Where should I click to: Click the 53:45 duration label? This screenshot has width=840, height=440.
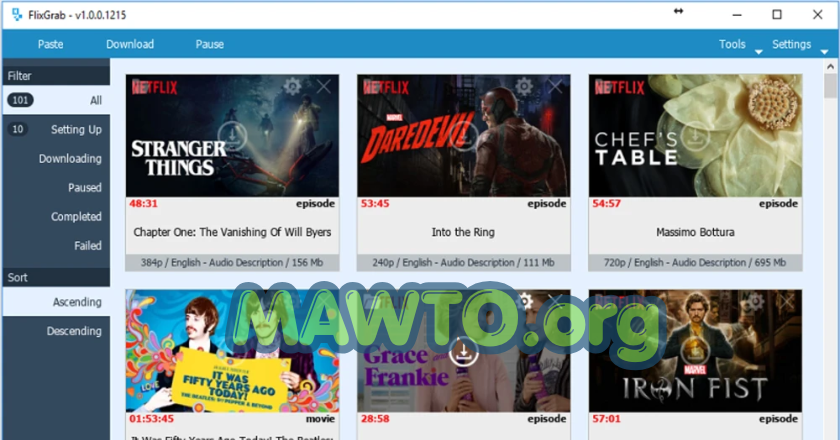375,204
